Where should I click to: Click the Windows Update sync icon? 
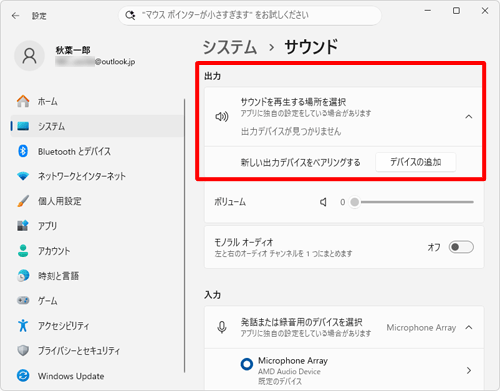pos(23,376)
